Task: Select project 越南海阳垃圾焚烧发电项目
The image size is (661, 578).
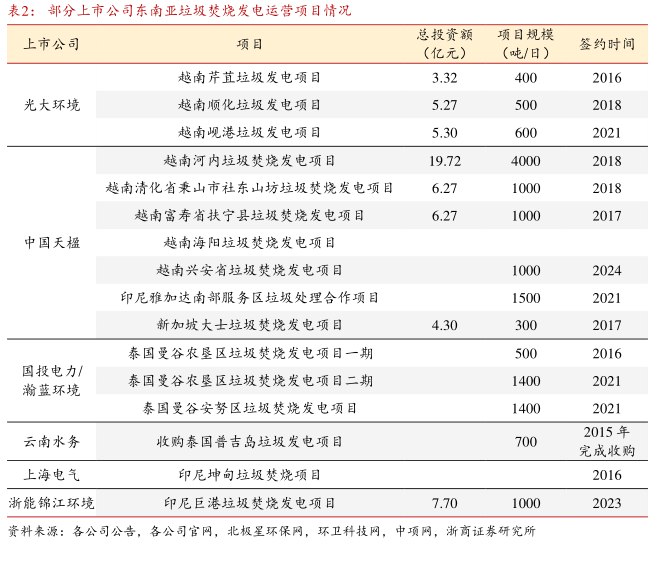Action: click(x=250, y=243)
